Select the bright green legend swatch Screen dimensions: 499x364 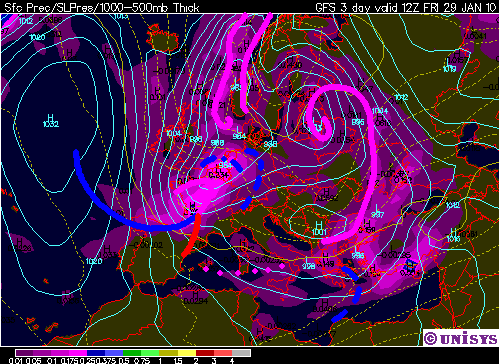[150, 353]
